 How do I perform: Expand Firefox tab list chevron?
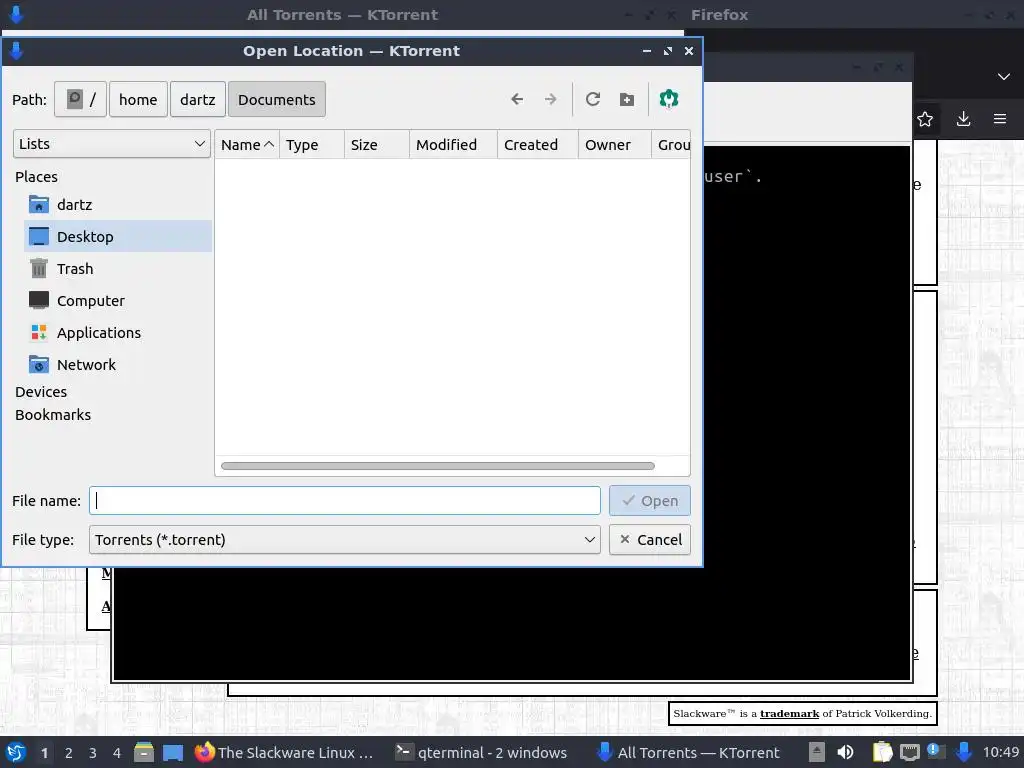point(1004,76)
